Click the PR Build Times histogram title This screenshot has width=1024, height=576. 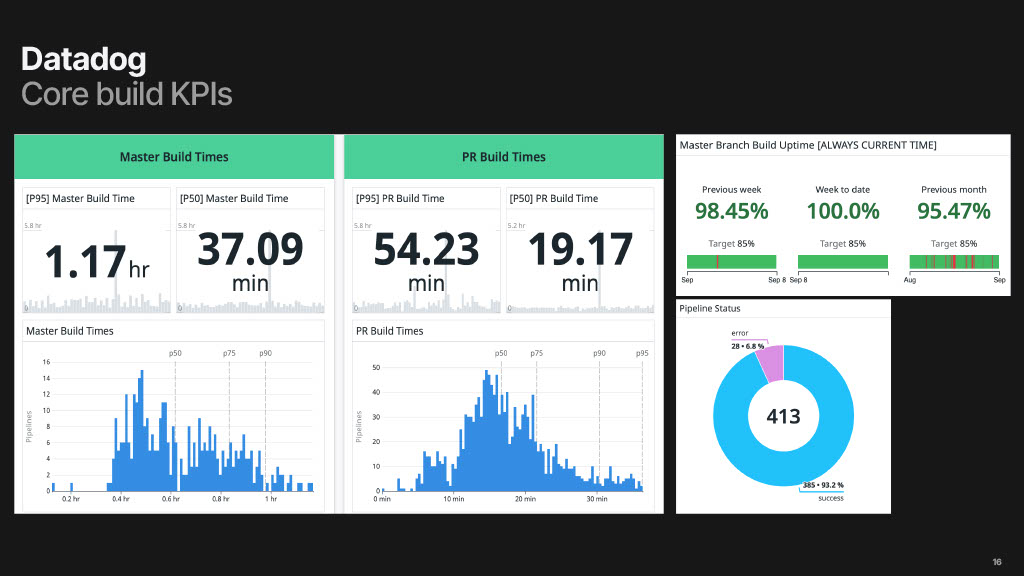point(389,331)
